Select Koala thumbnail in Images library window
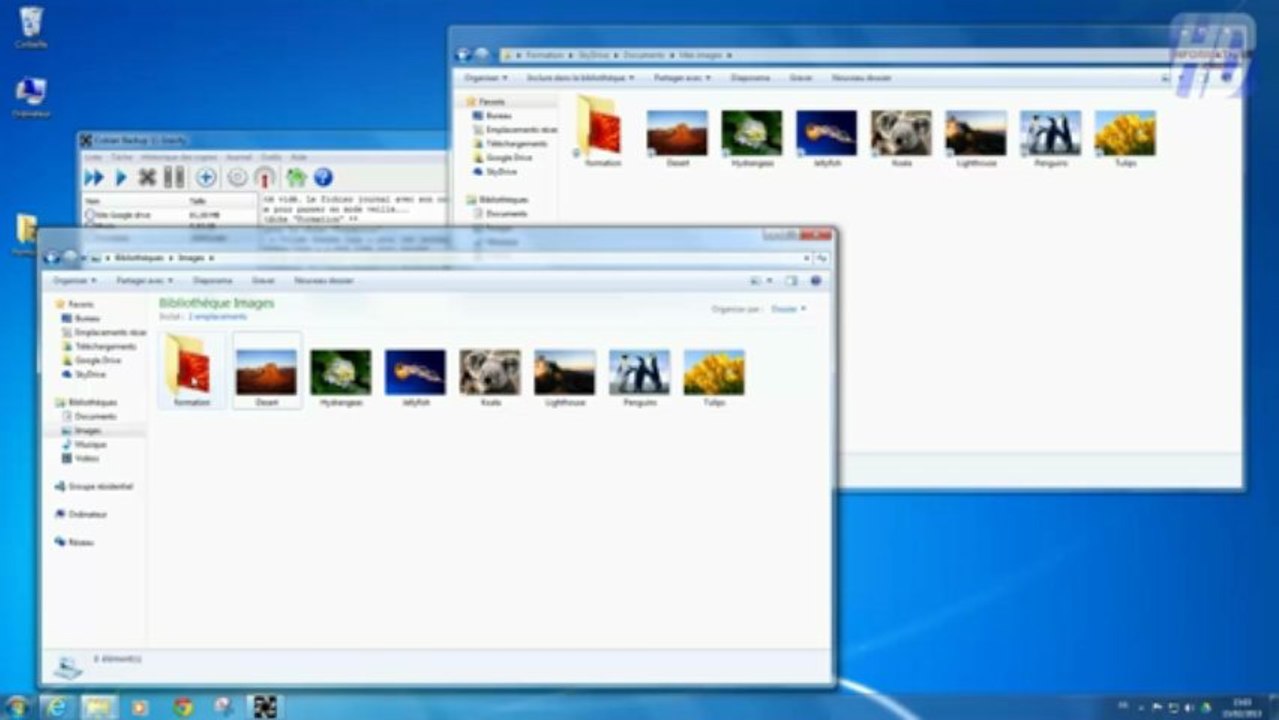Viewport: 1279px width, 720px height. tap(490, 377)
